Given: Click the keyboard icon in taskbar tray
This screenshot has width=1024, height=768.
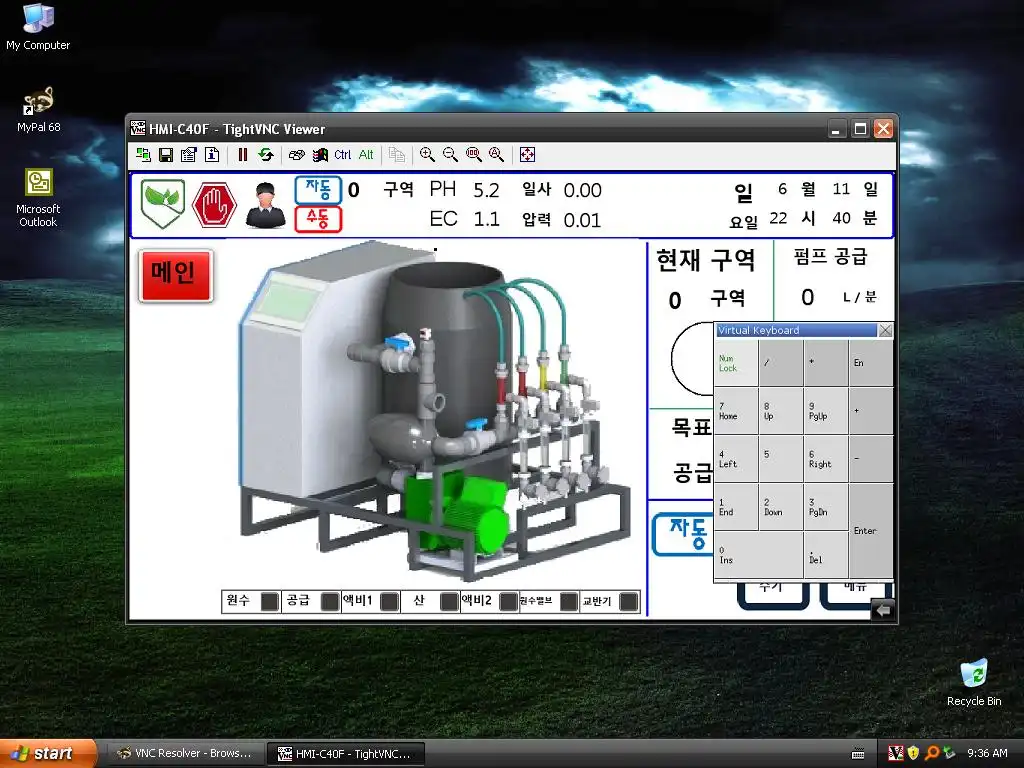Looking at the screenshot, I should point(858,754).
